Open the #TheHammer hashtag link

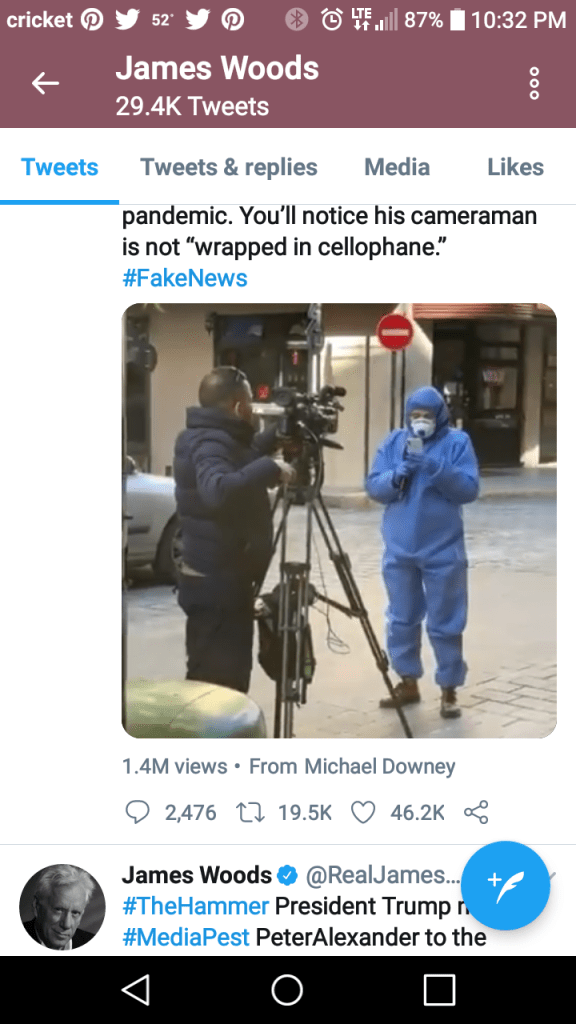pyautogui.click(x=195, y=906)
